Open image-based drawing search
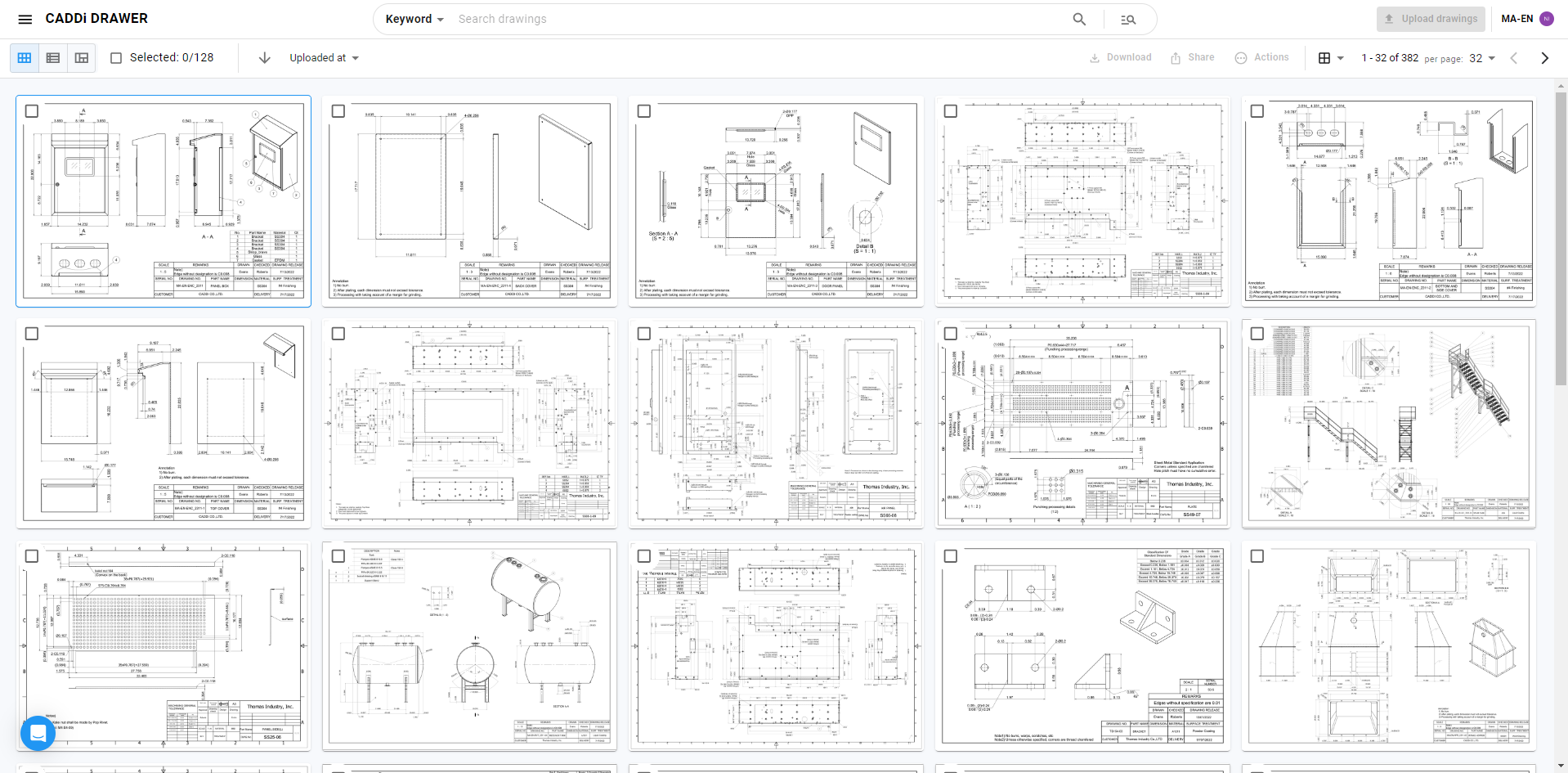The height and width of the screenshot is (773, 1568). coord(1129,18)
